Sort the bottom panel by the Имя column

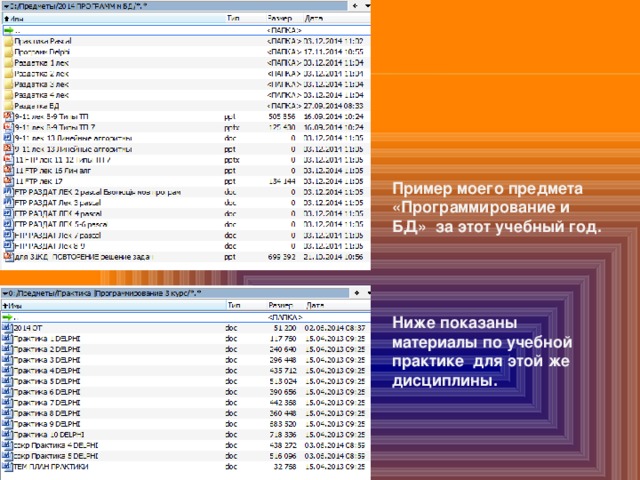point(113,305)
